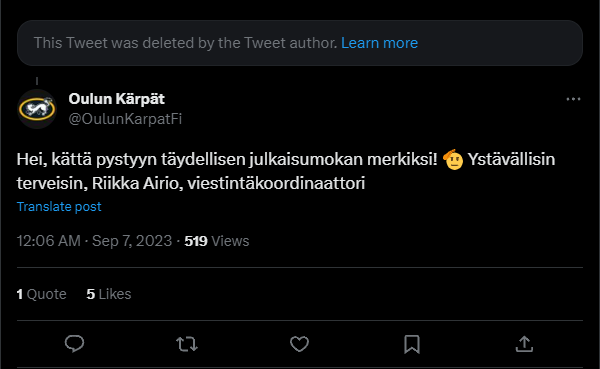Open the 12:06 AM timestamp link

(x=49, y=241)
